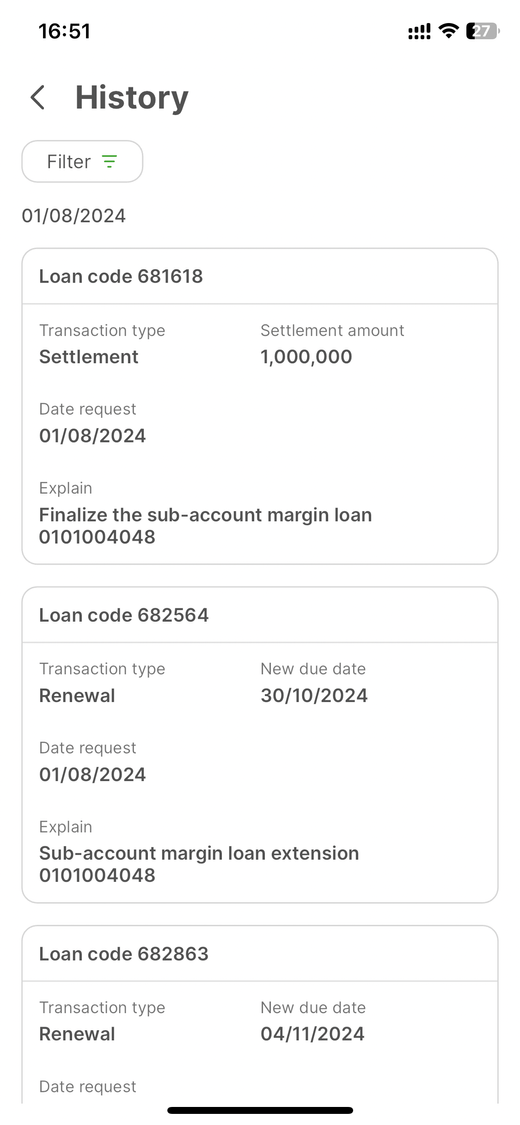The height and width of the screenshot is (1125, 520).
Task: Open the Filter button
Action: pyautogui.click(x=82, y=161)
